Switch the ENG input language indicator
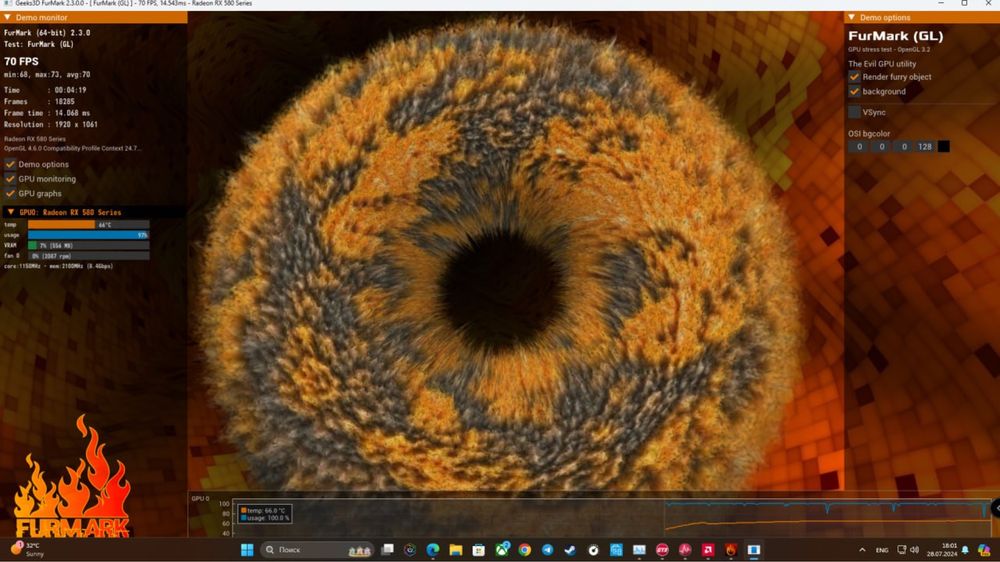1000x562 pixels. coord(882,550)
